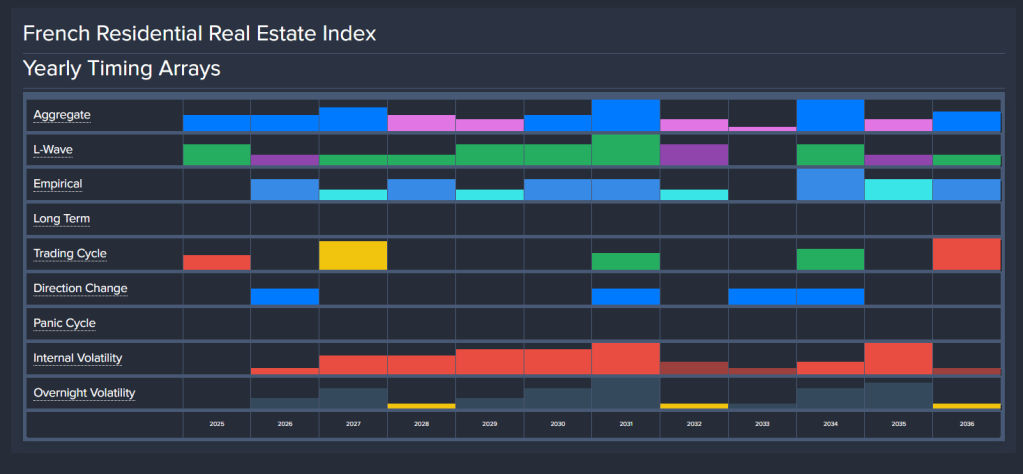Click the blue Aggregate bar for 2034
Image resolution: width=1023 pixels, height=474 pixels.
click(831, 115)
